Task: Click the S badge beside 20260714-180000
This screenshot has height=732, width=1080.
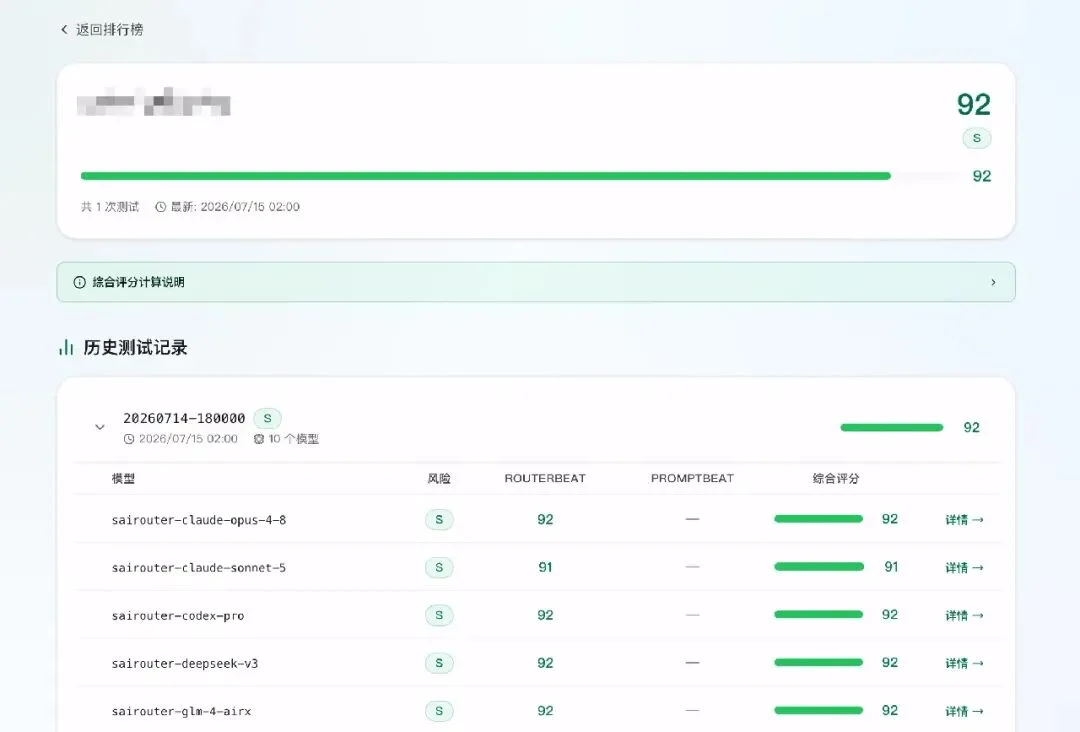Action: (267, 418)
